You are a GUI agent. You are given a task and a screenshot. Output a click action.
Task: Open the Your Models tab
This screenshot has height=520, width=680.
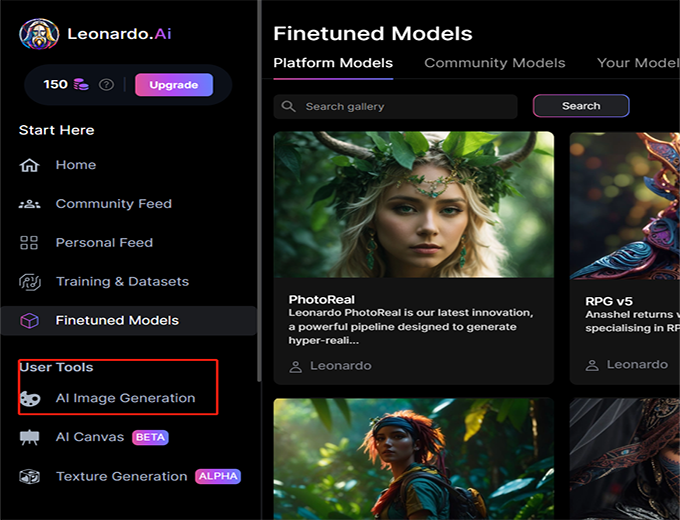tap(638, 63)
